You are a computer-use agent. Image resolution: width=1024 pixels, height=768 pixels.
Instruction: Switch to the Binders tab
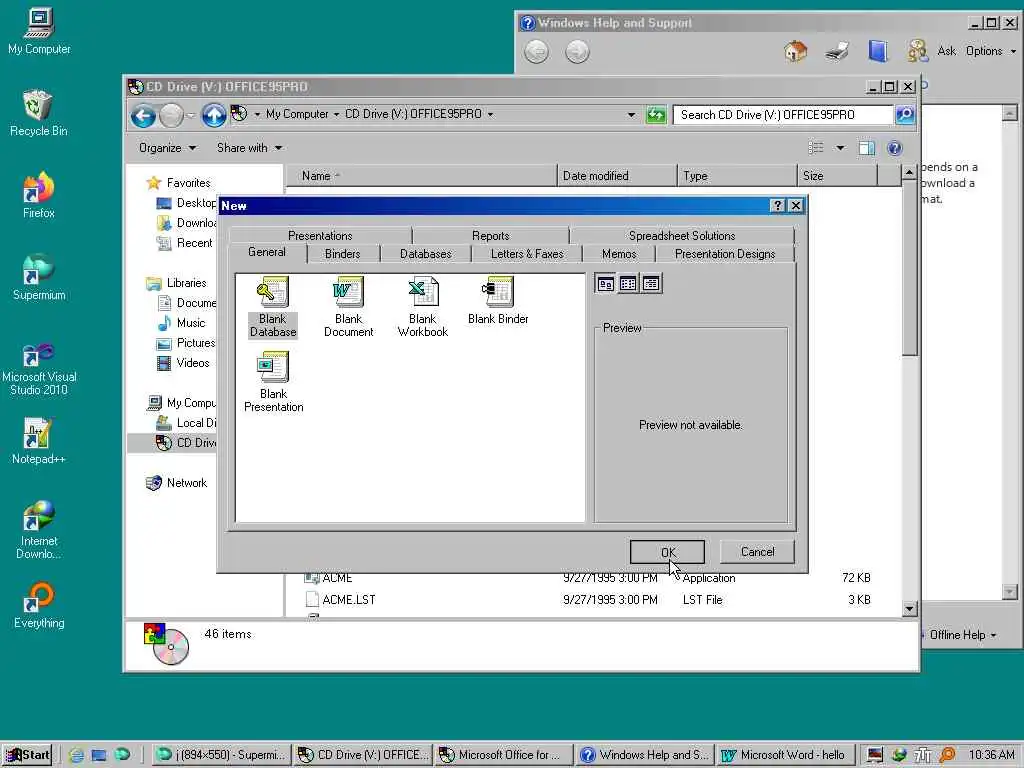[x=342, y=253]
